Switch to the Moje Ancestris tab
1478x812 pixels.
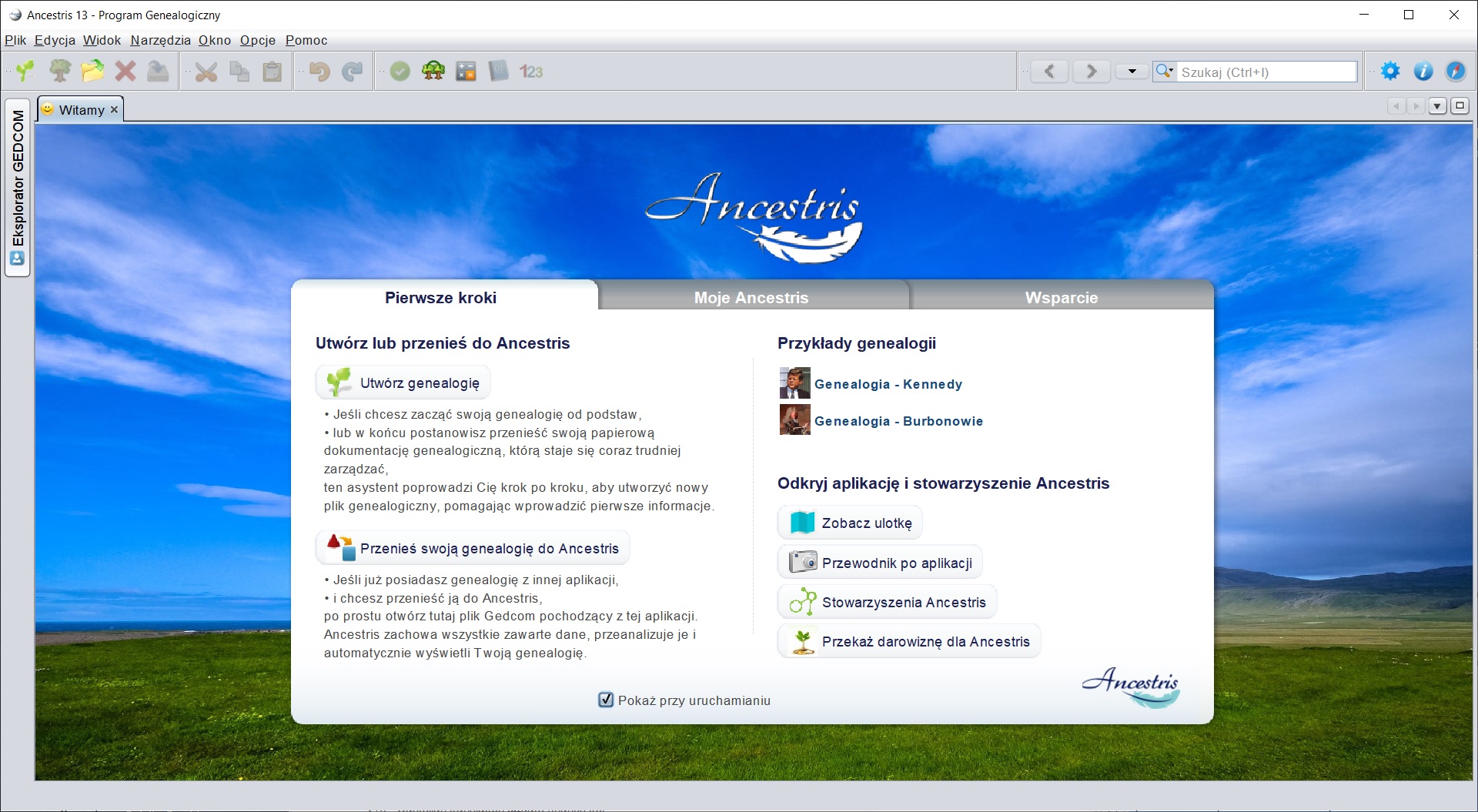(x=751, y=297)
